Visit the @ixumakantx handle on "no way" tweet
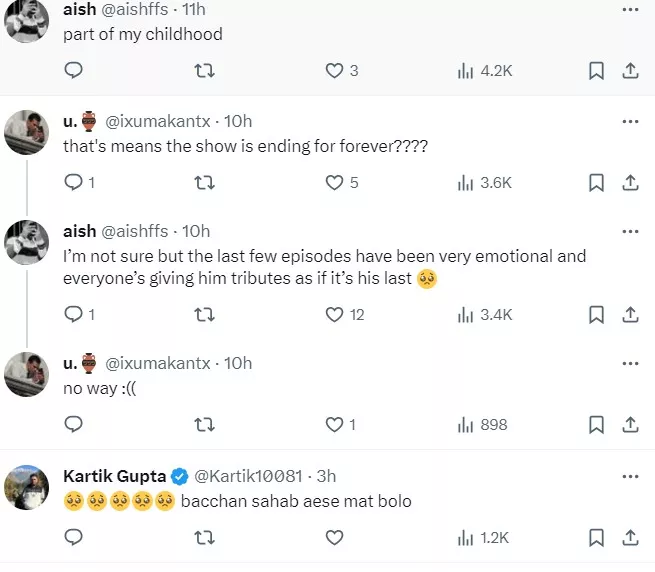This screenshot has height=572, width=655. pos(157,363)
